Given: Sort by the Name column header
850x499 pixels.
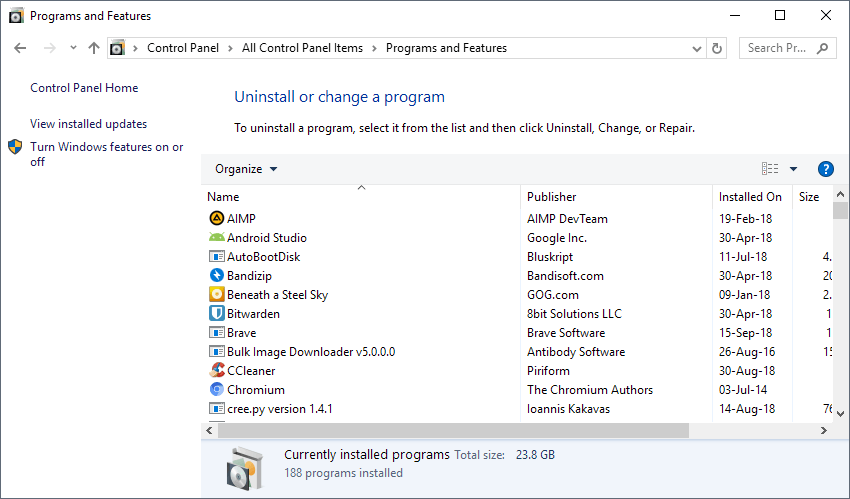Looking at the screenshot, I should point(361,197).
